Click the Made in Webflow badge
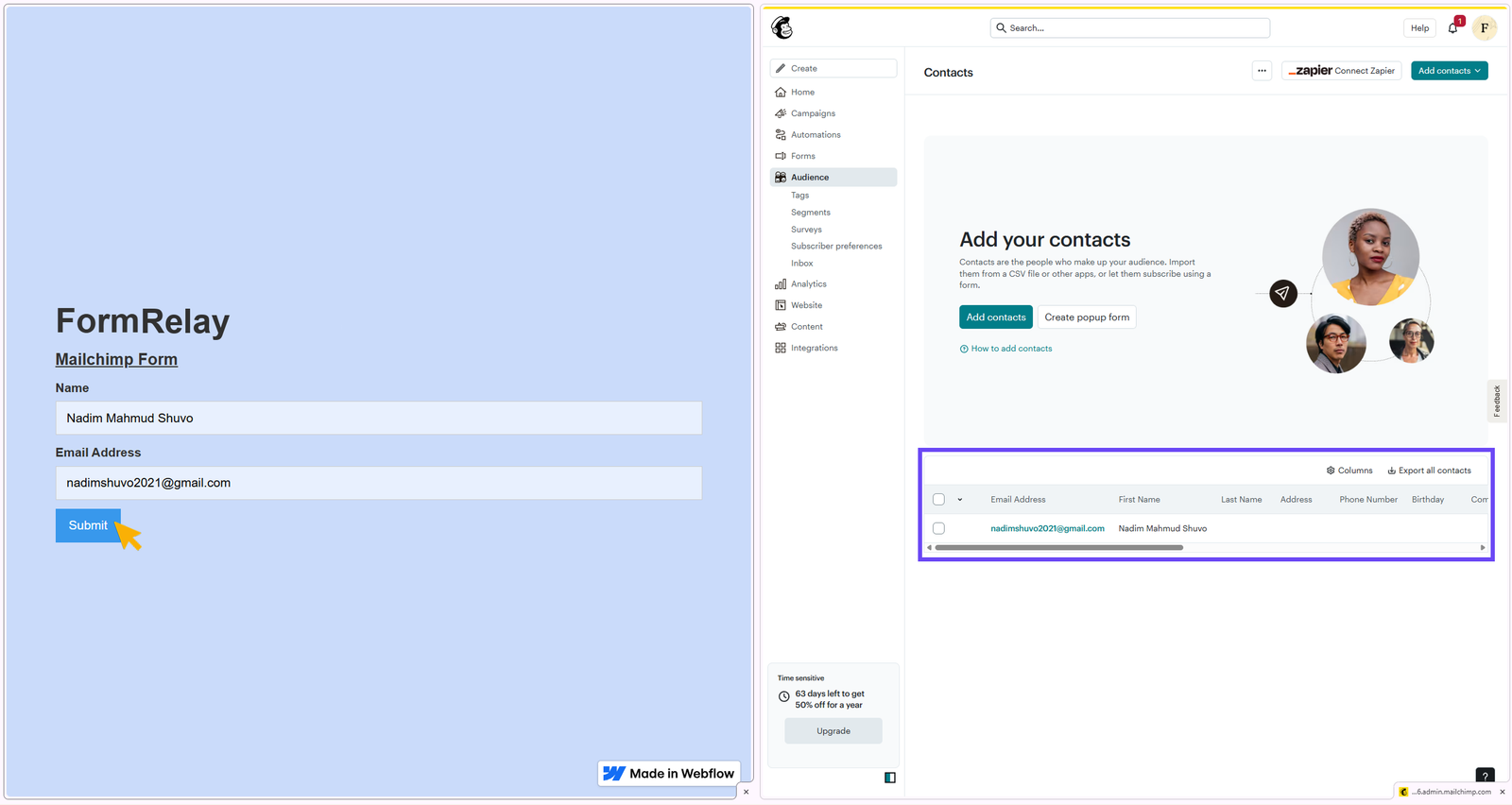The height and width of the screenshot is (805, 1512). tap(669, 774)
